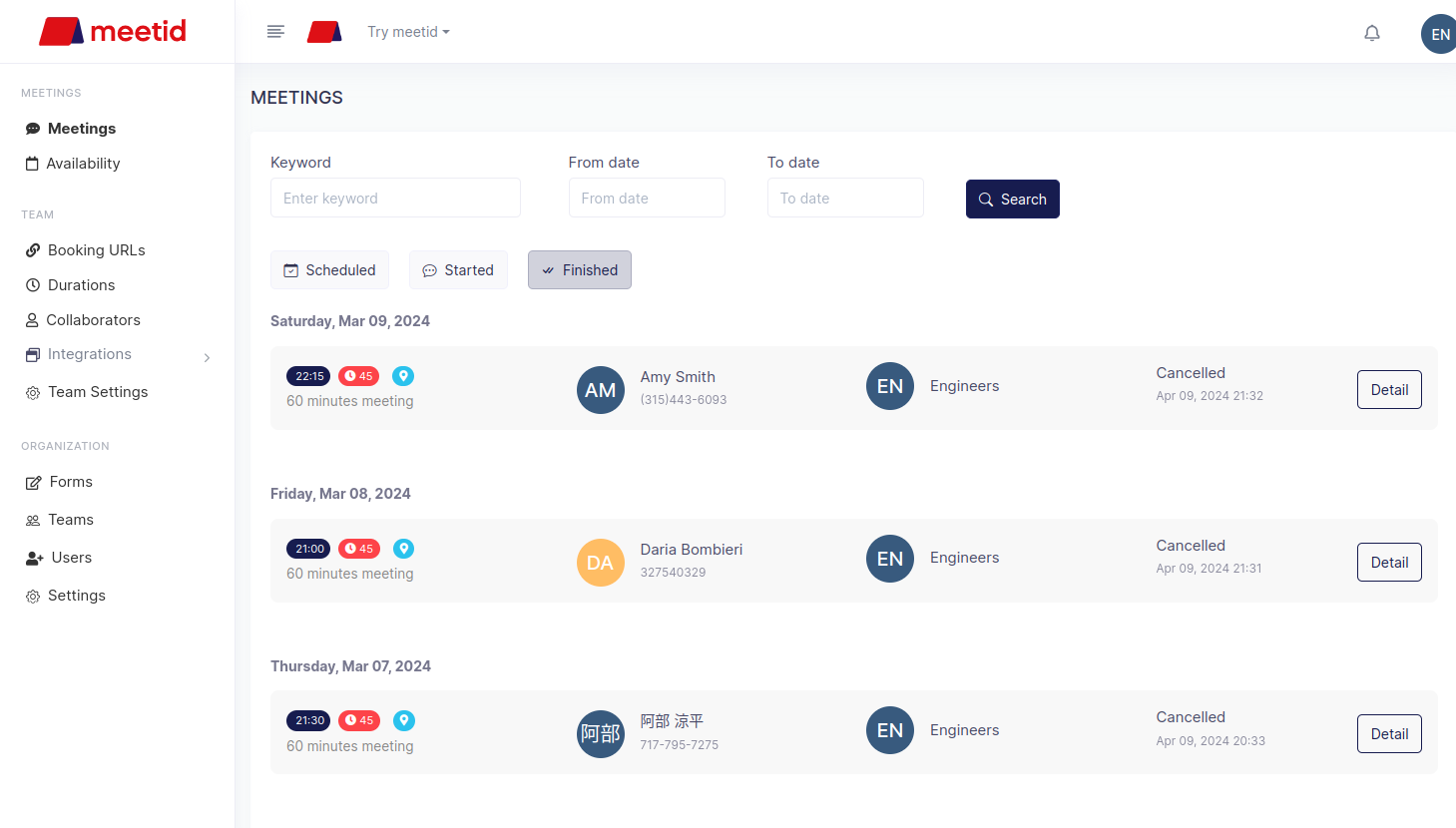1456x828 pixels.
Task: Focus the Enter keyword field
Action: click(x=395, y=198)
